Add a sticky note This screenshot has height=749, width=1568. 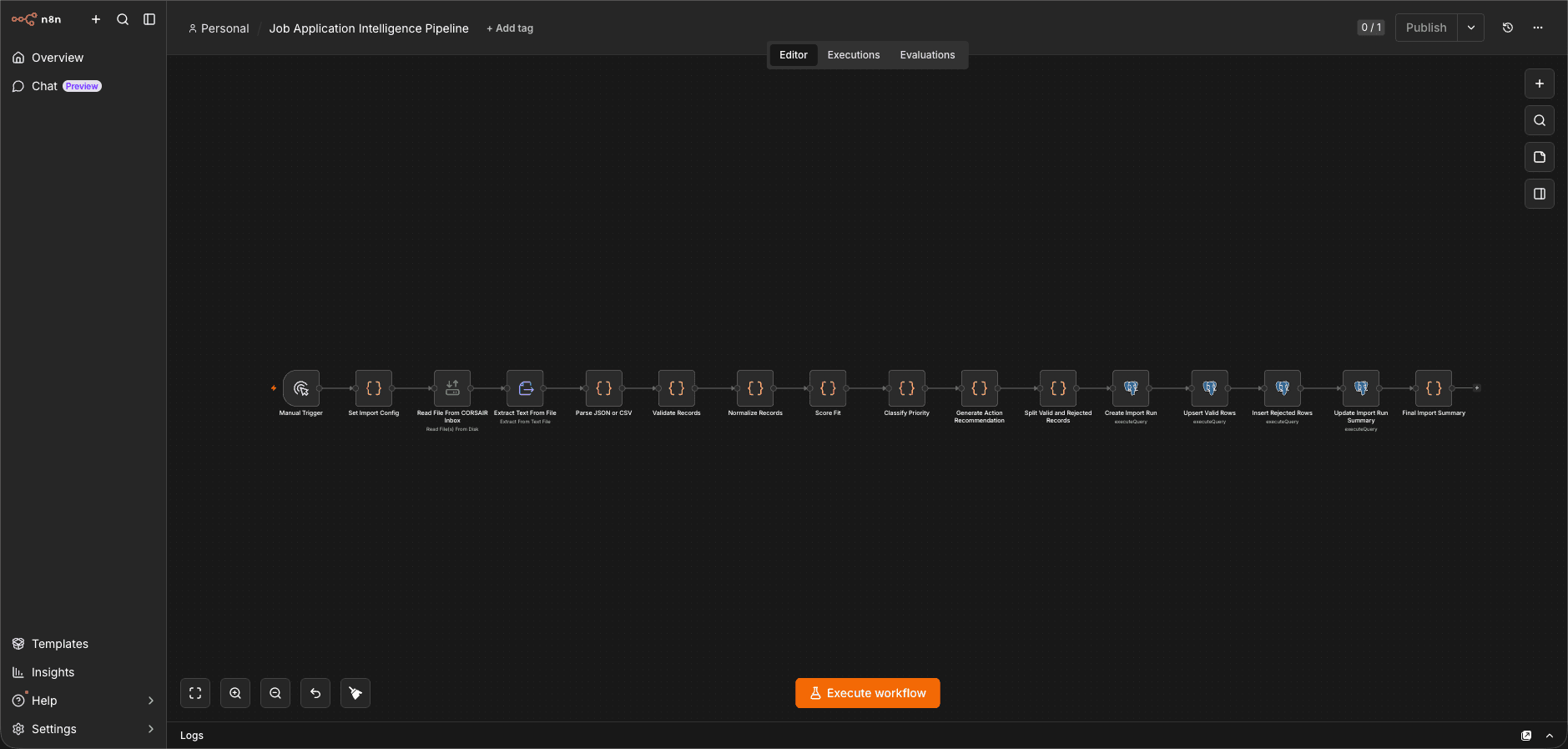1540,157
